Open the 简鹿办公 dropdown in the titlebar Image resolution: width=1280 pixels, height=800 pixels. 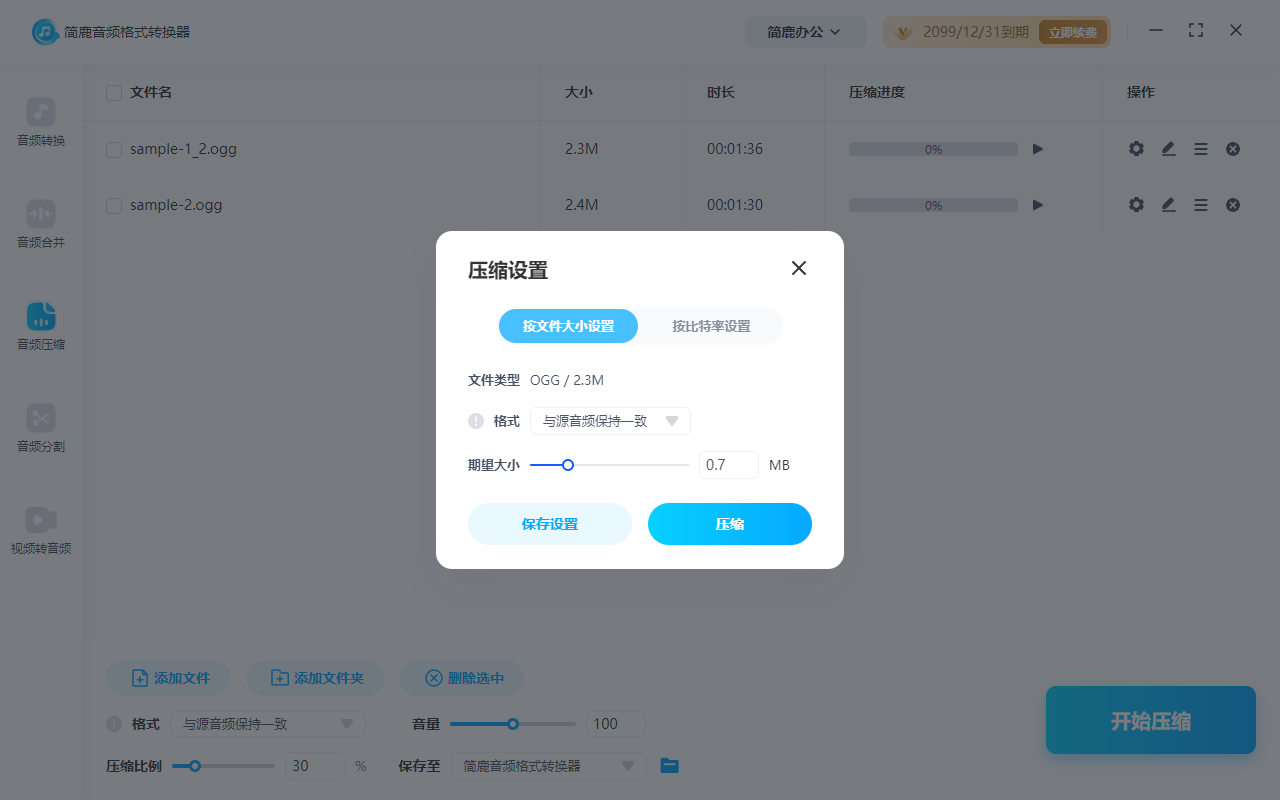coord(806,31)
